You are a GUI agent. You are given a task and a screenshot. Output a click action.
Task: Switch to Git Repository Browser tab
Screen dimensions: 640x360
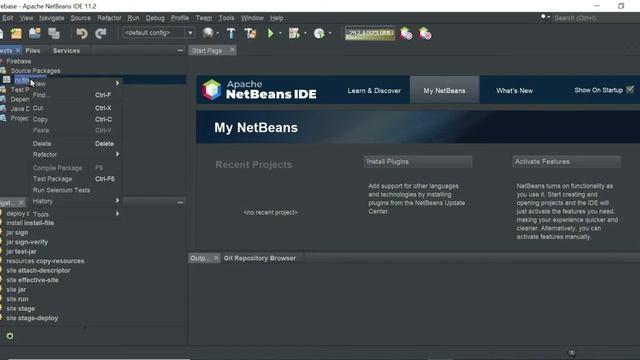tap(260, 258)
